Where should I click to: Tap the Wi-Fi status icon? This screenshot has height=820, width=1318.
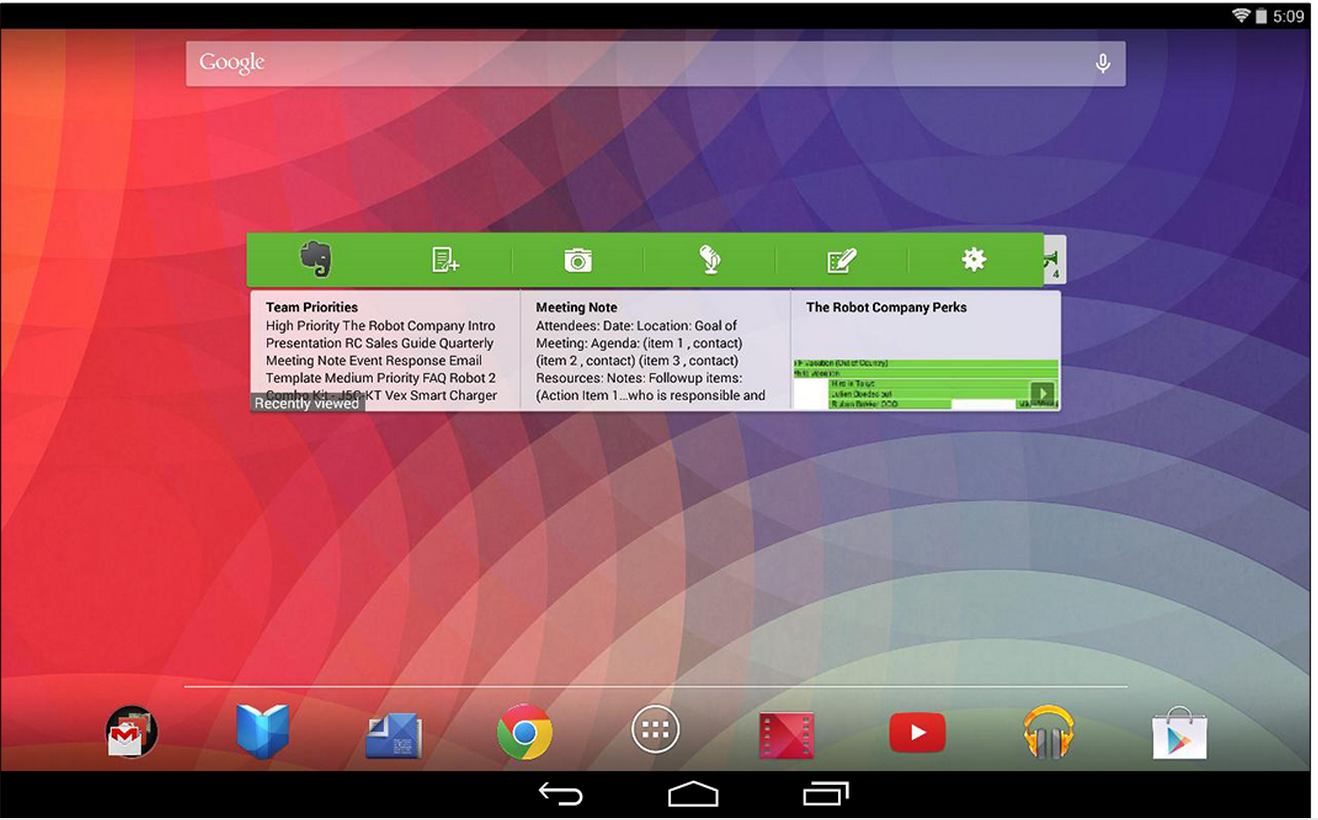click(x=1241, y=15)
